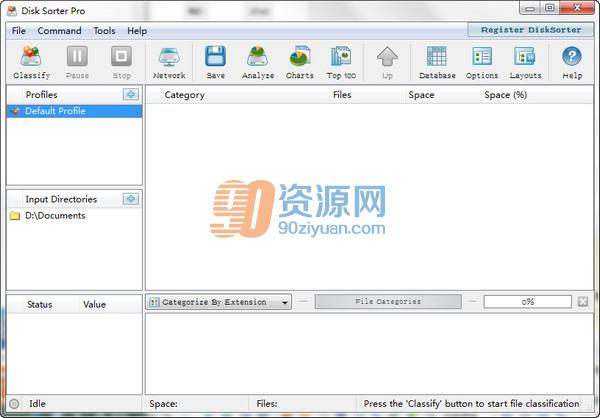The image size is (600, 418).
Task: Click the Profiles panel header
Action: tap(41, 95)
